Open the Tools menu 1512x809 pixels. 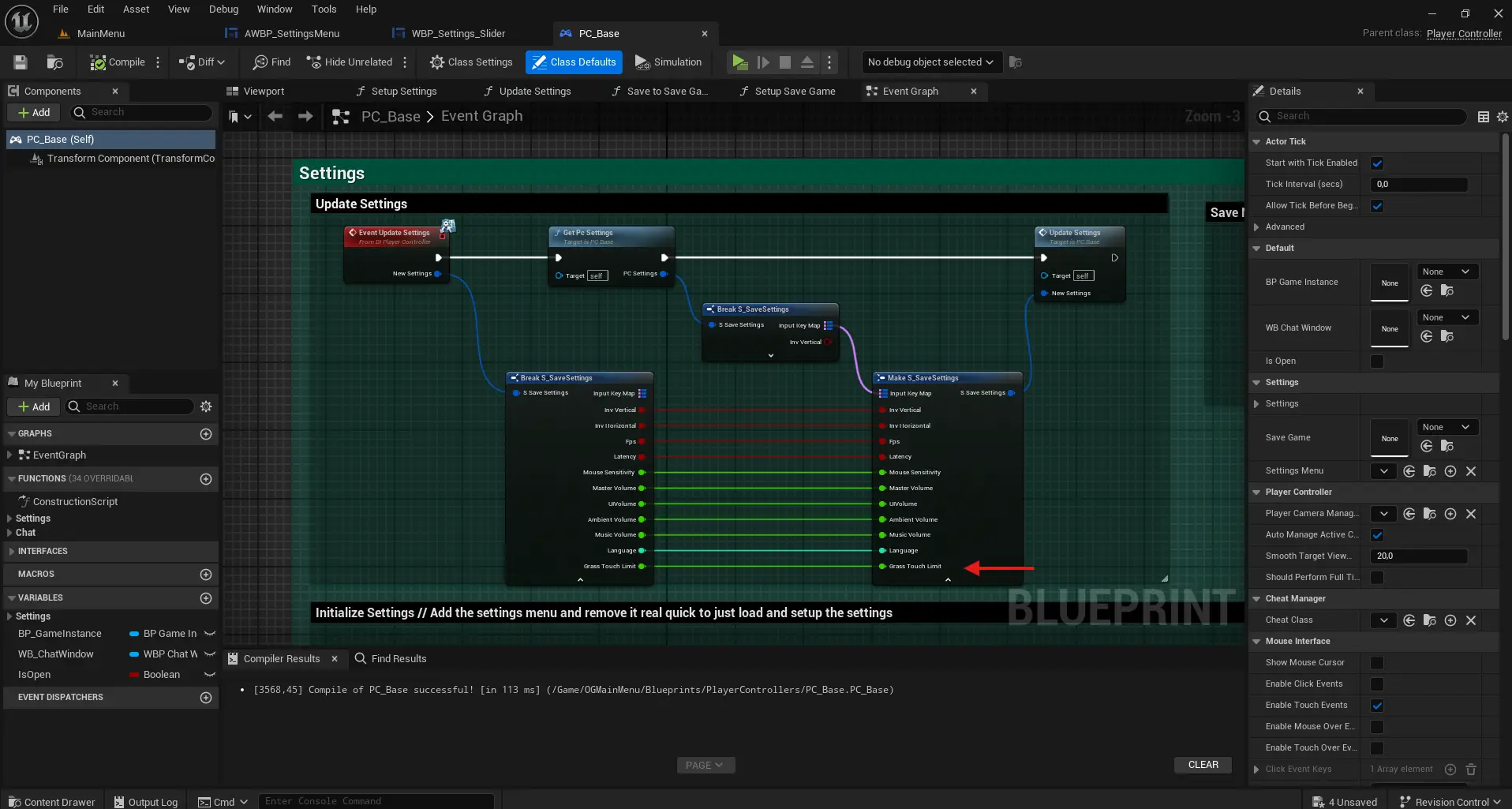[324, 9]
